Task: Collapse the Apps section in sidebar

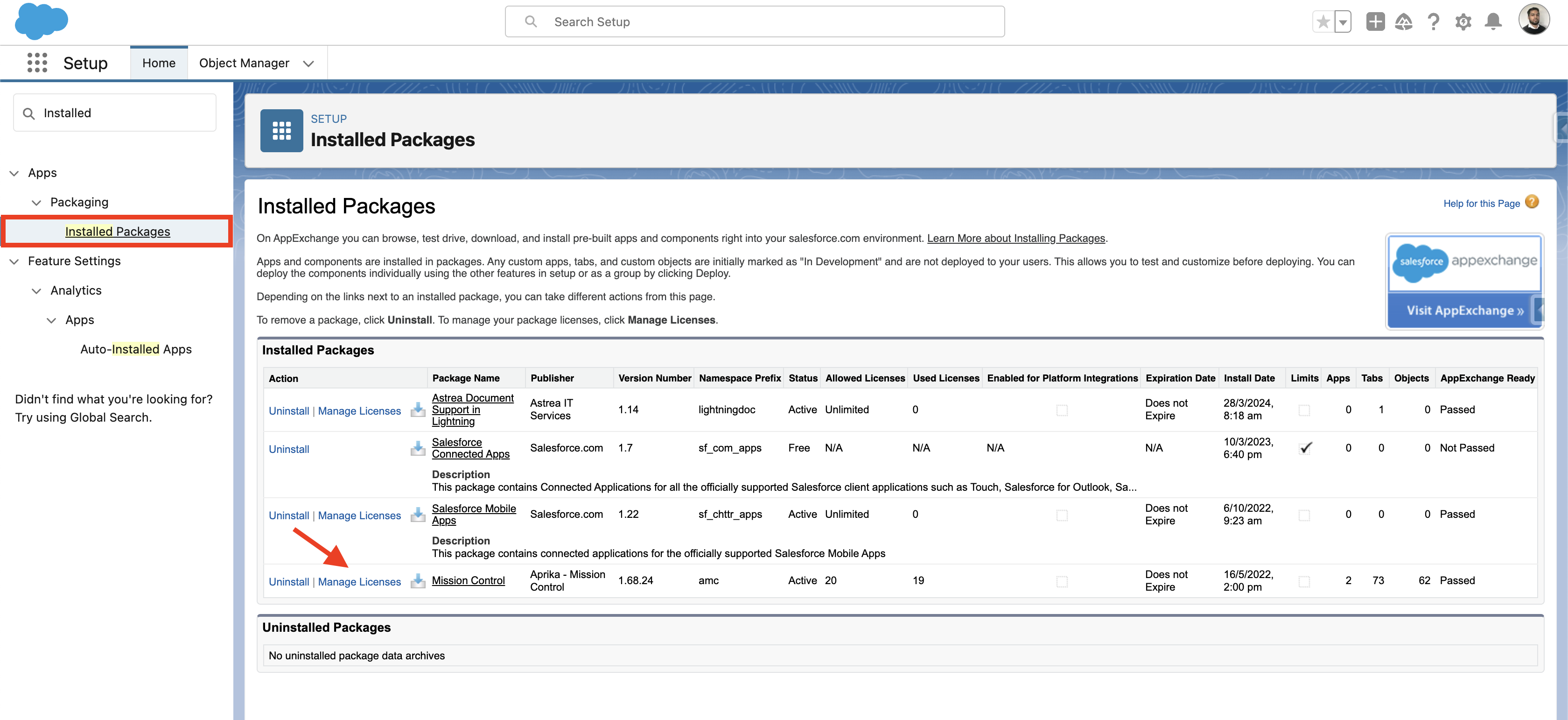Action: [14, 173]
